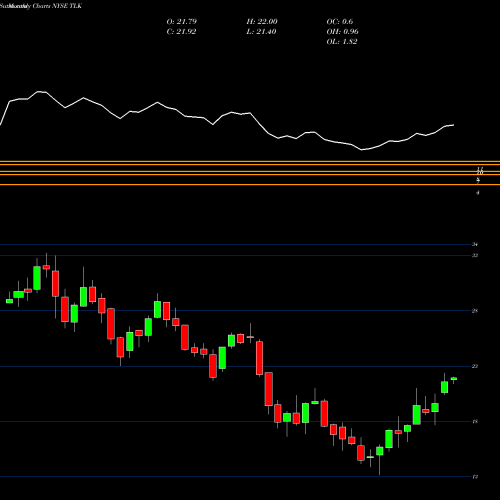Click the close price text 'C: 21.92'
500x500 pixels.
181,32
